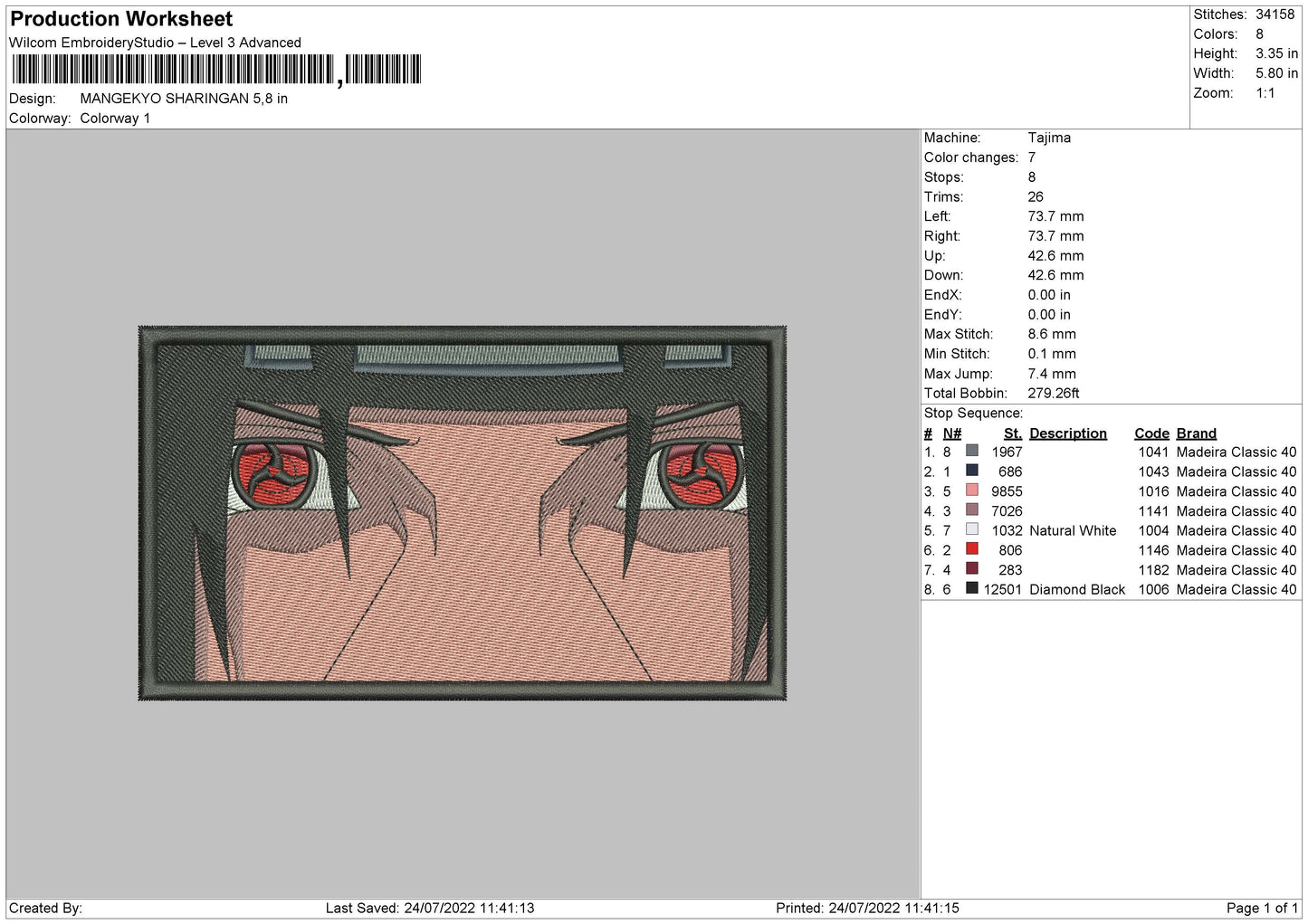
Task: Click the Height value '3.35 in'
Action: point(1276,53)
